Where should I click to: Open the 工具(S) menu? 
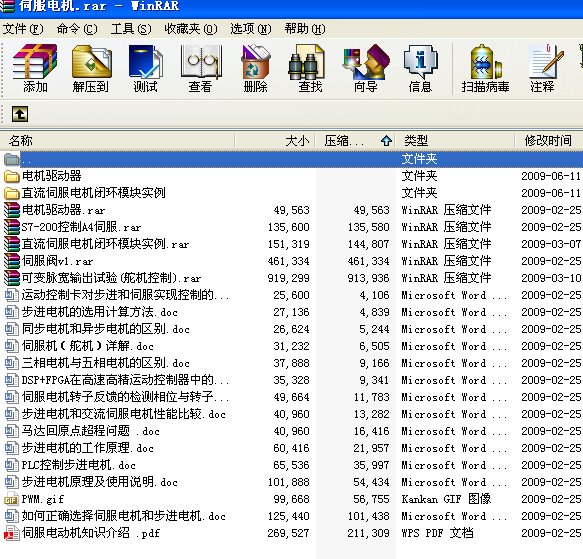[131, 29]
